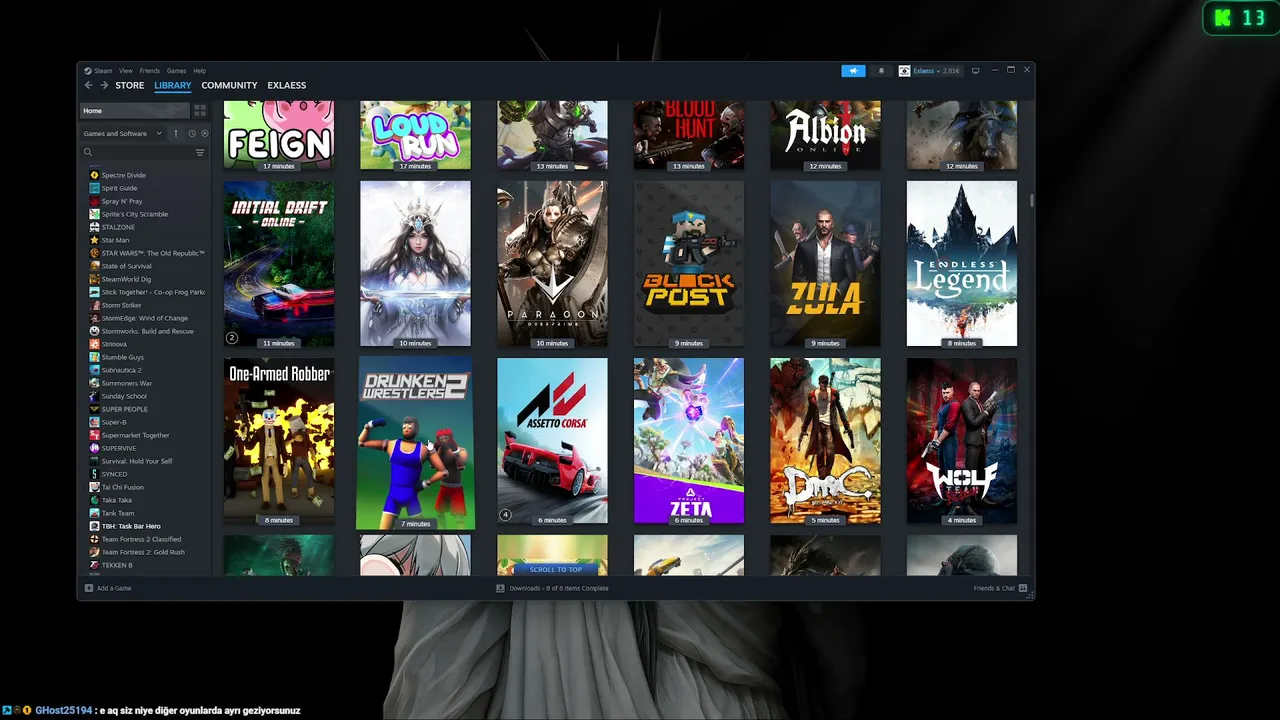Go back with the left arrow

pos(88,85)
